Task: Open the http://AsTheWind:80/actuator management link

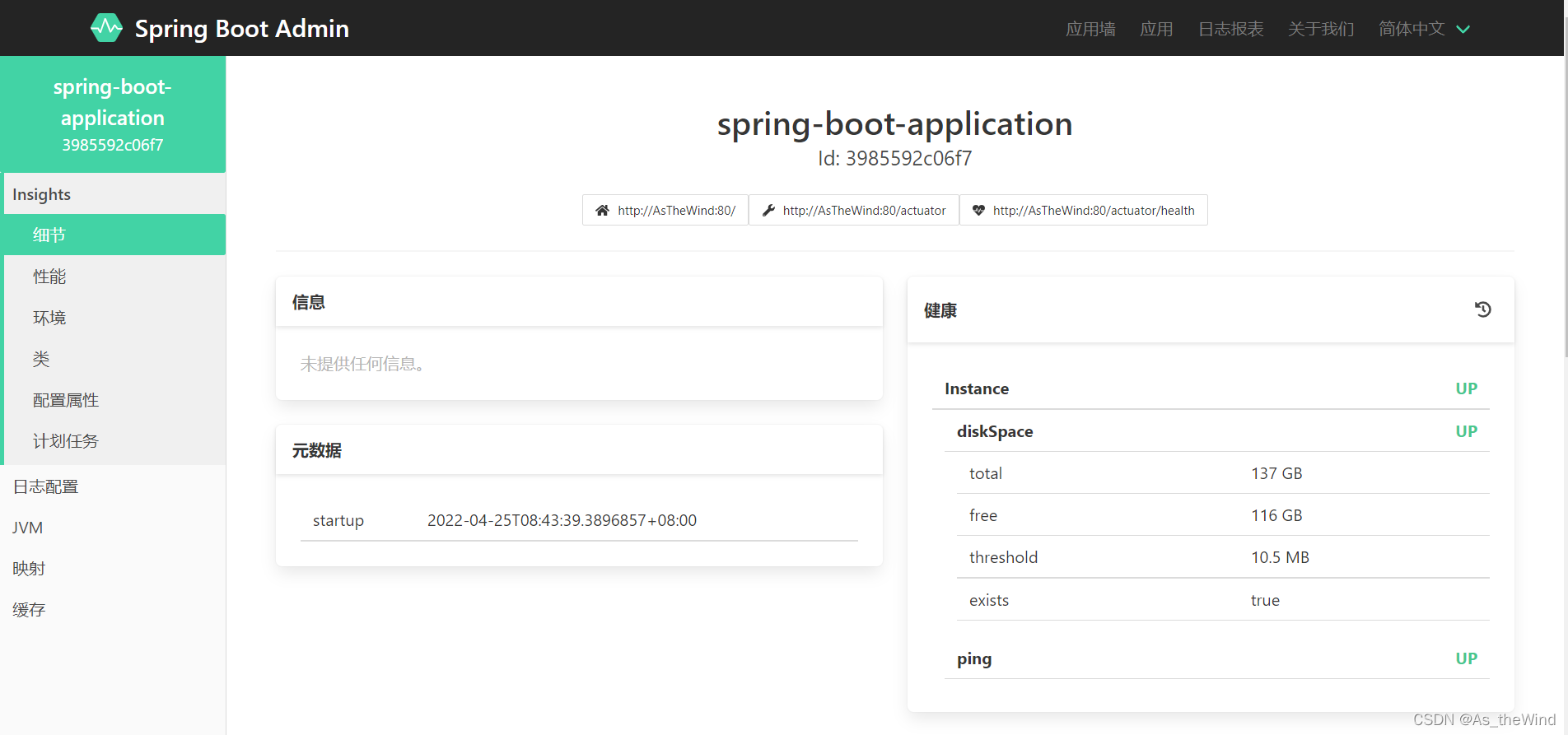Action: click(854, 210)
